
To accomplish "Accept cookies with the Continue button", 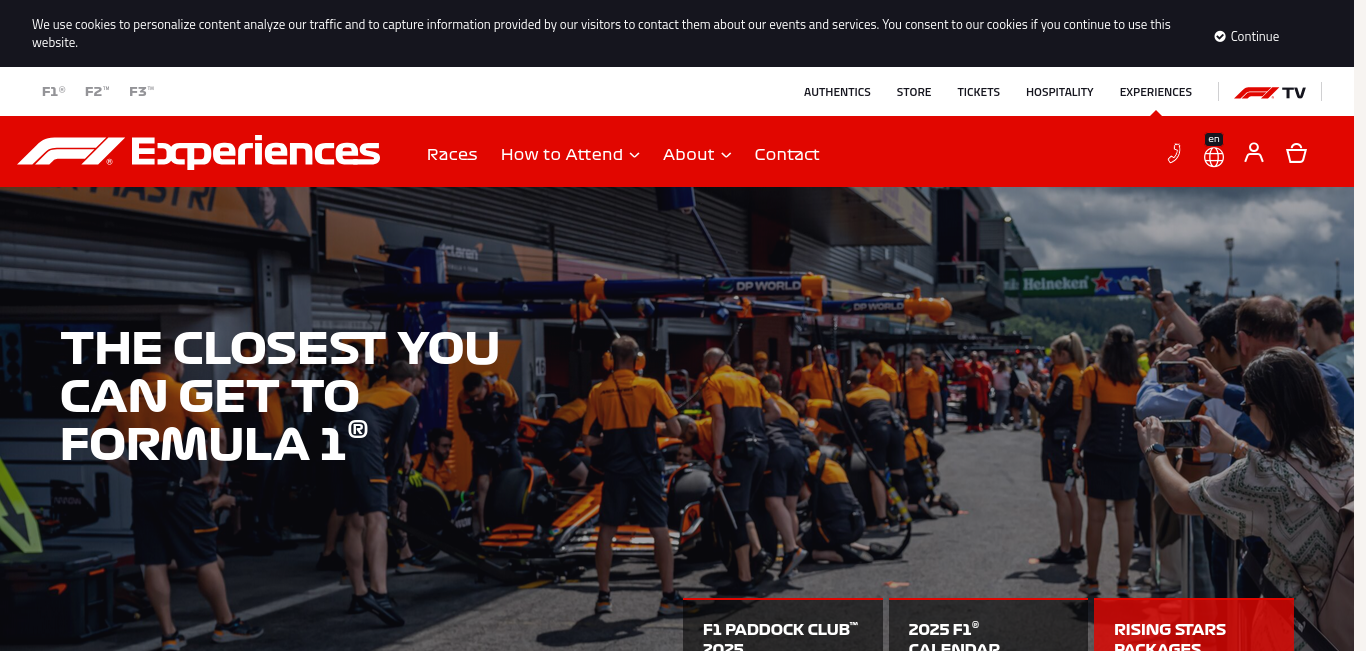I will (1247, 36).
